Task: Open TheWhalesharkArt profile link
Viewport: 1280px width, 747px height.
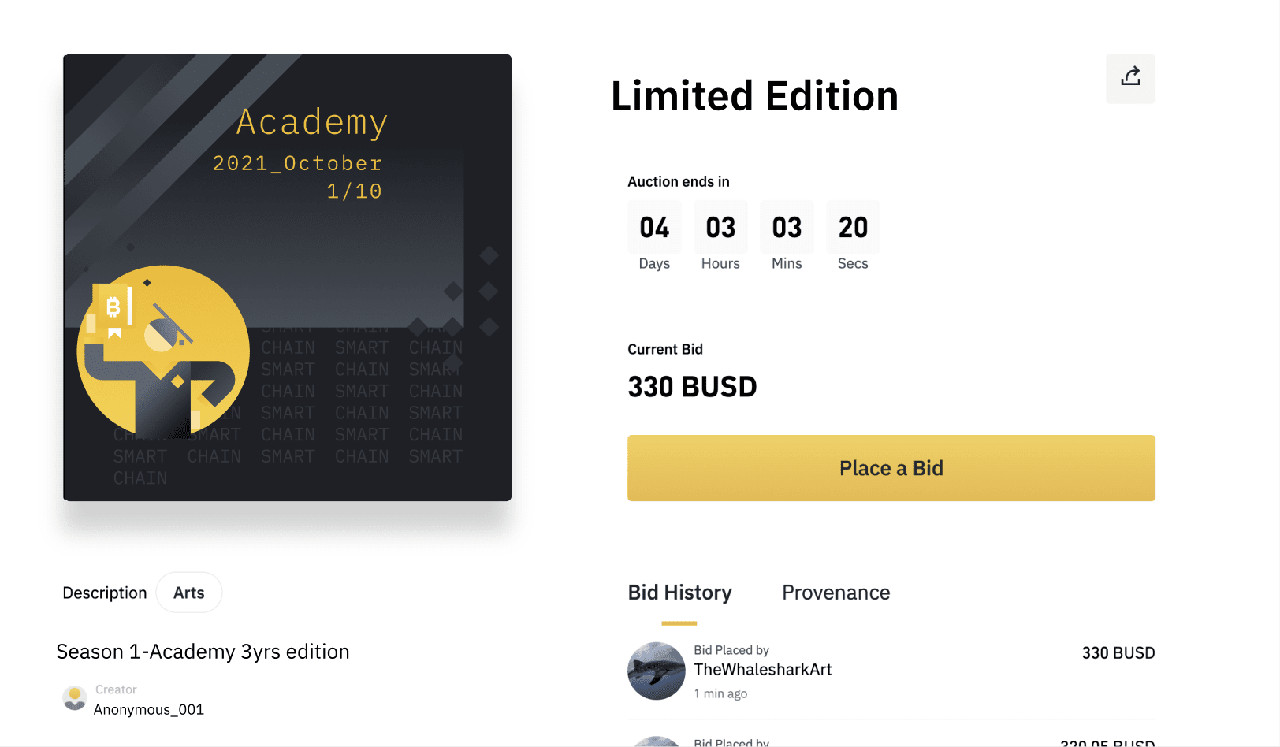Action: (763, 669)
